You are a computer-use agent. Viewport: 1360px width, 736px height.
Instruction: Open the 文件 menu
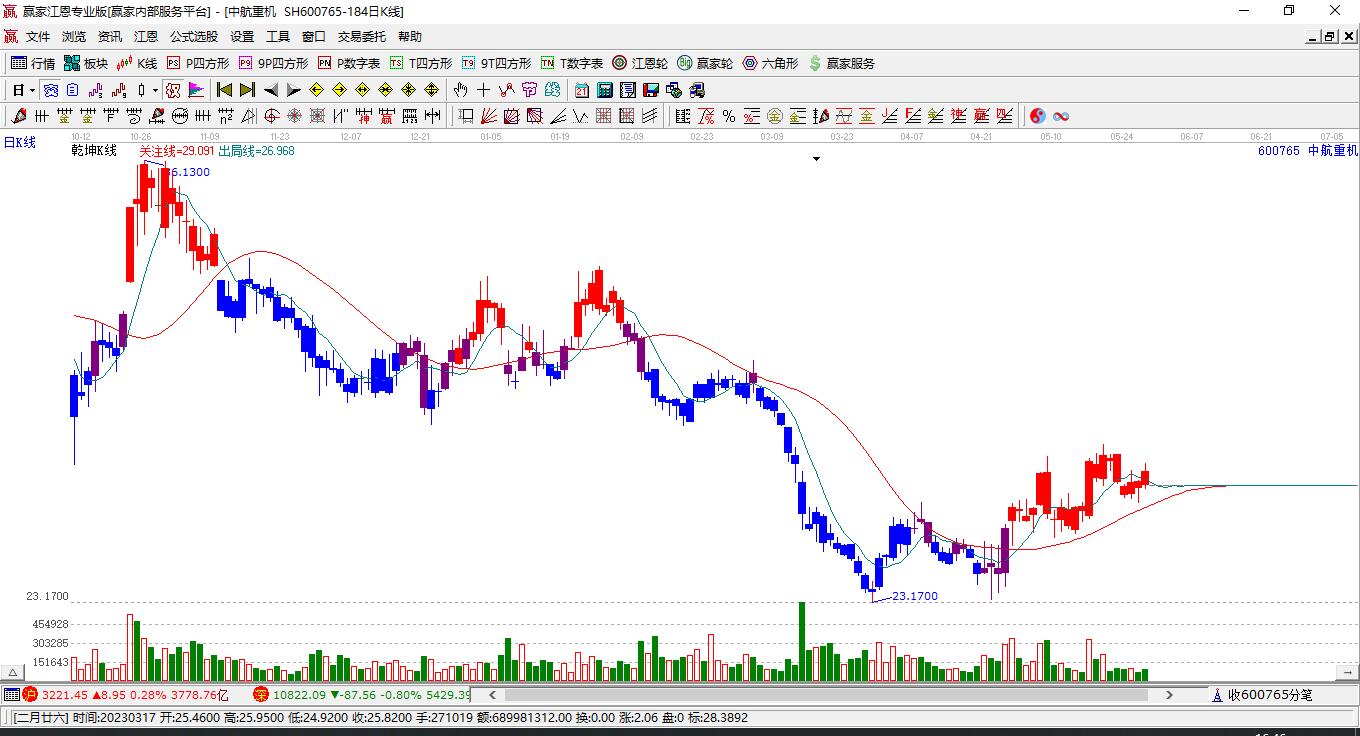[x=38, y=37]
